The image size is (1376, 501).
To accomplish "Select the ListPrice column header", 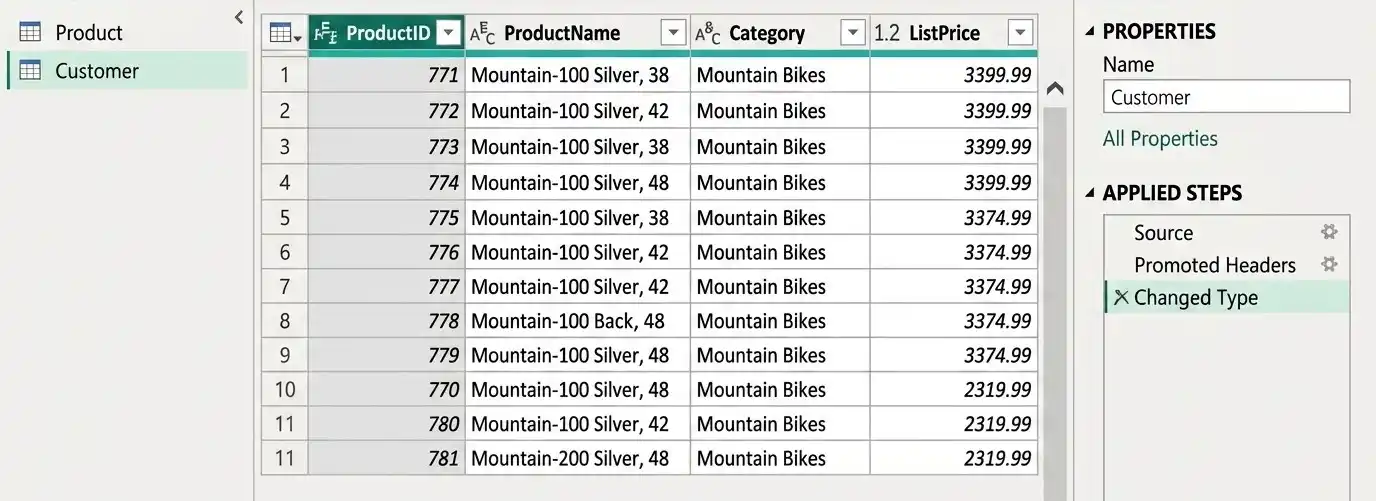I will (x=954, y=33).
